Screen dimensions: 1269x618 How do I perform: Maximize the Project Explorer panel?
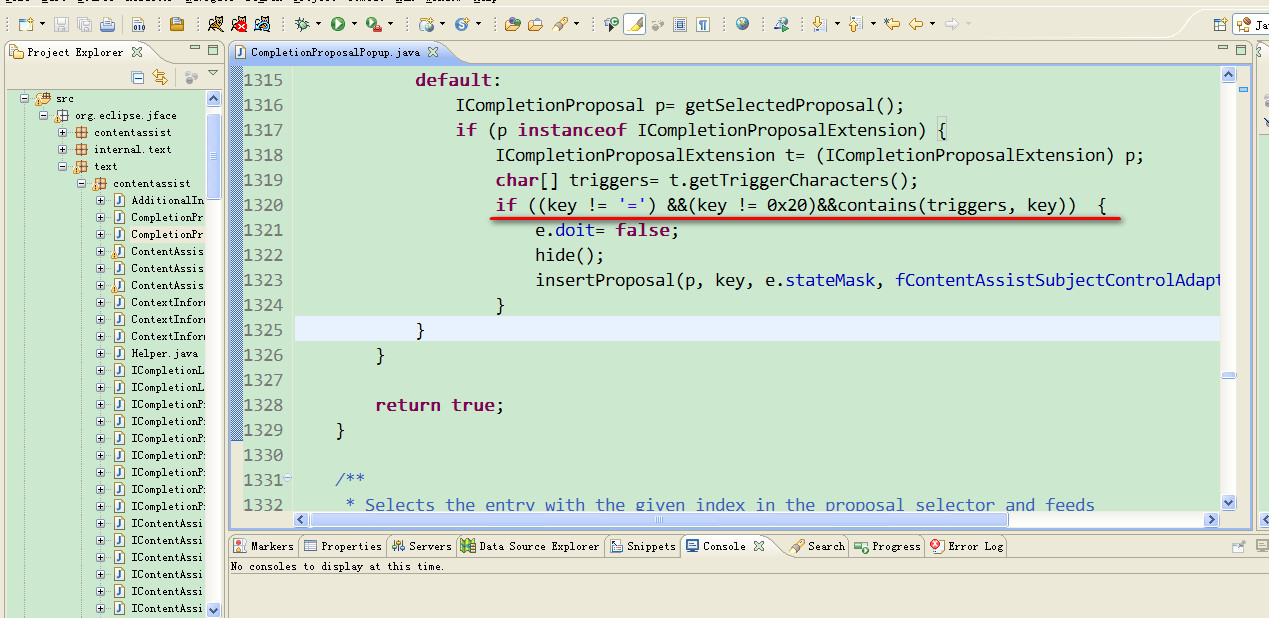[x=212, y=50]
